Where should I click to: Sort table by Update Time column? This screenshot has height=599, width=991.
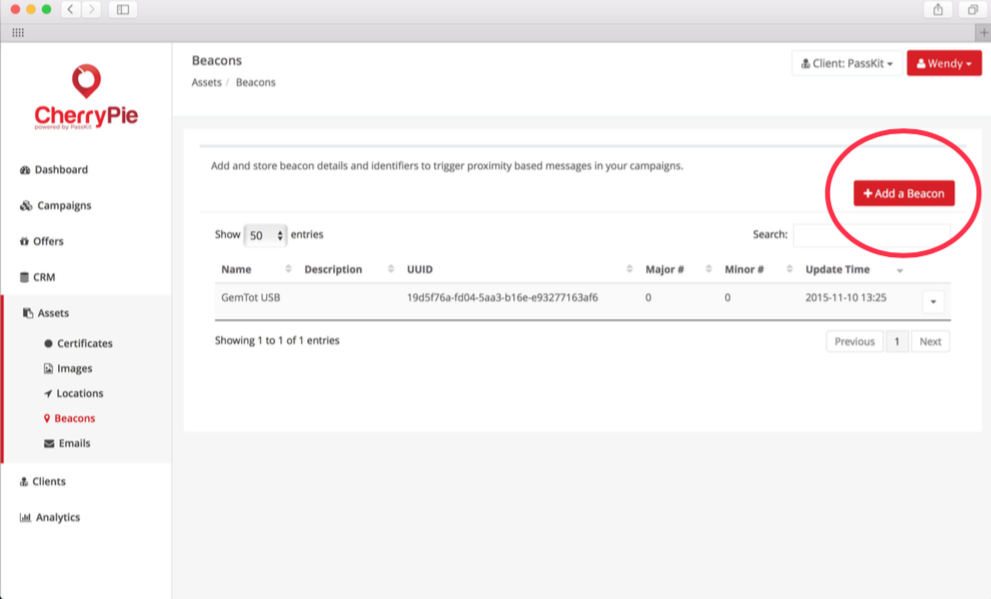point(854,269)
